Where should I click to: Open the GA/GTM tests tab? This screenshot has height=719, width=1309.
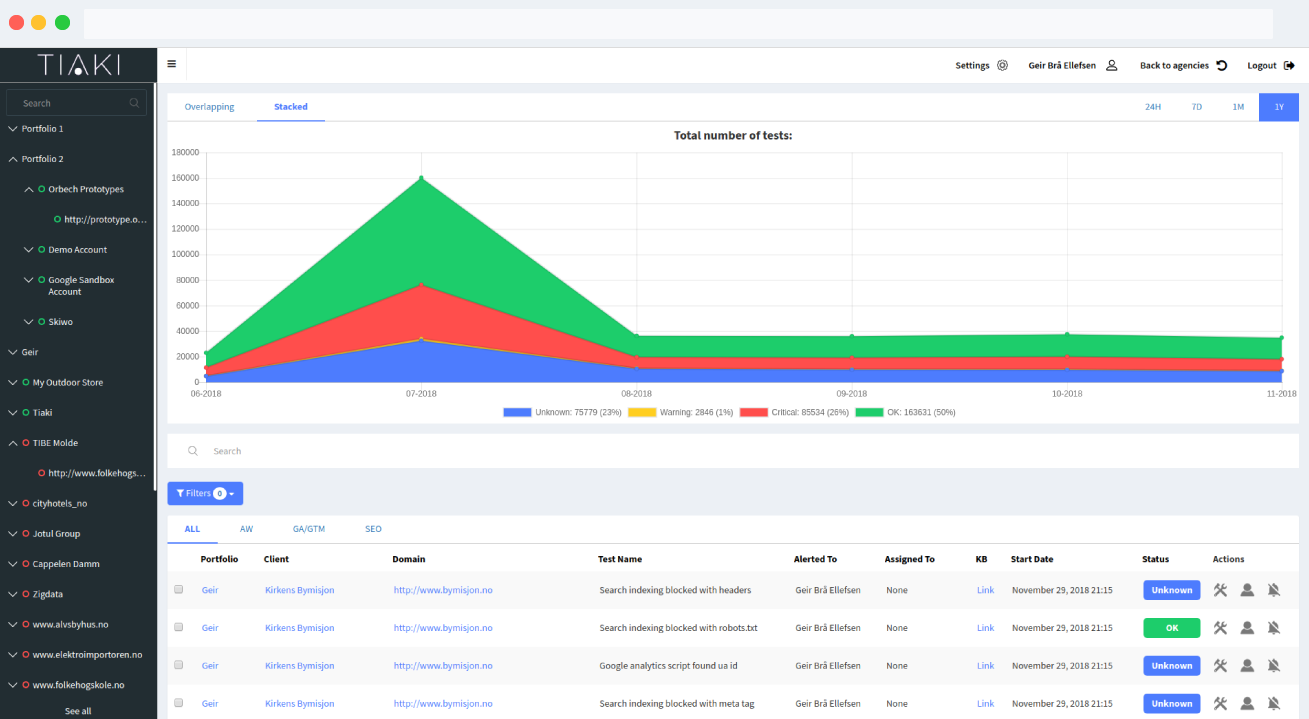(309, 529)
